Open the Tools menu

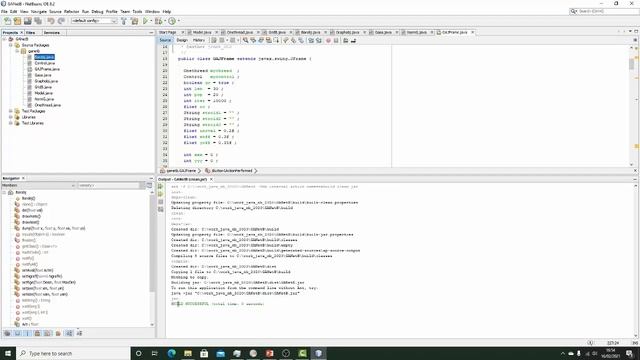(137, 11)
